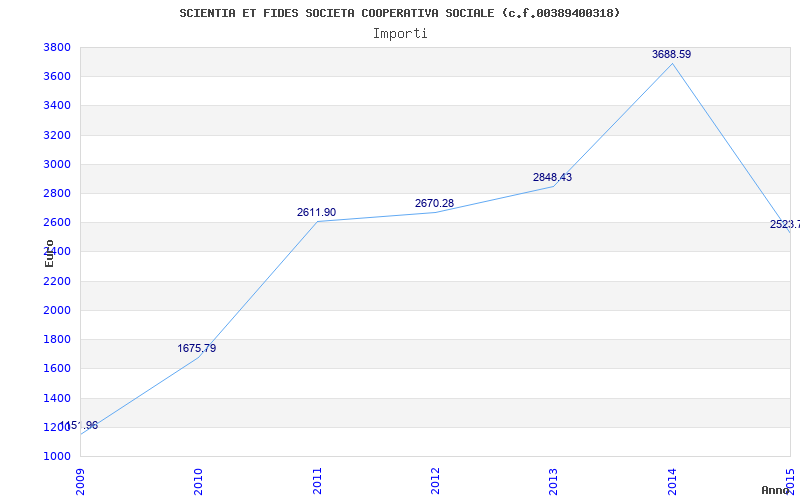
Task: Click the 1675.79 data label
Action: [x=196, y=348]
